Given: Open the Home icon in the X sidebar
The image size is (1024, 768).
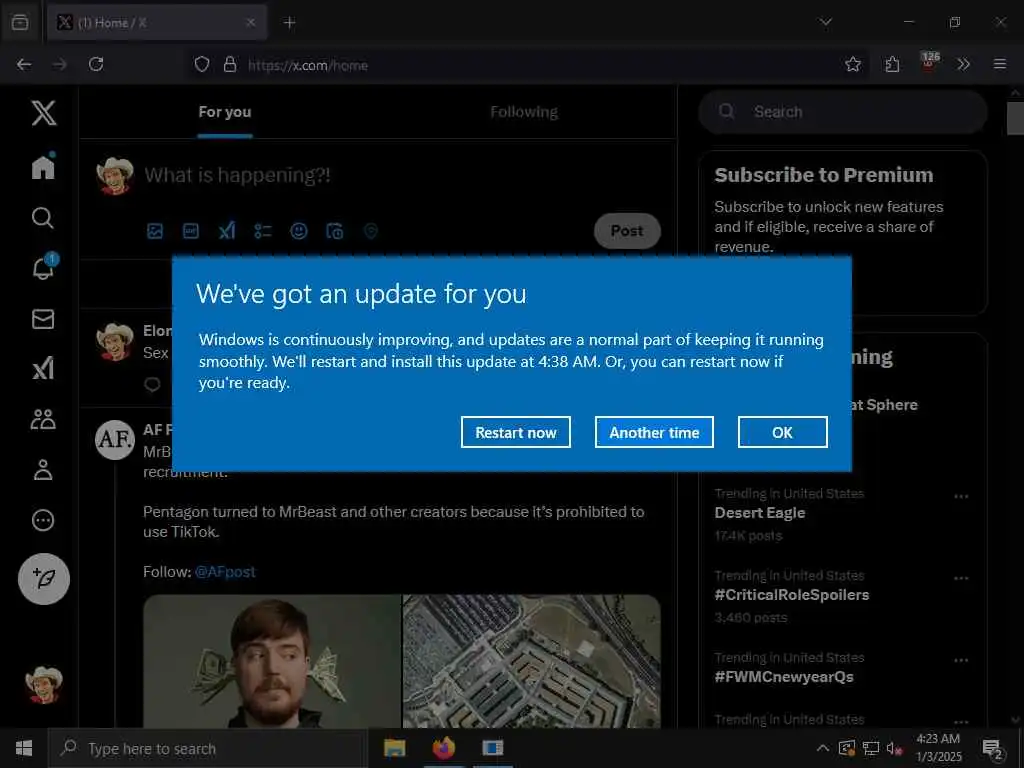Looking at the screenshot, I should click(x=43, y=167).
